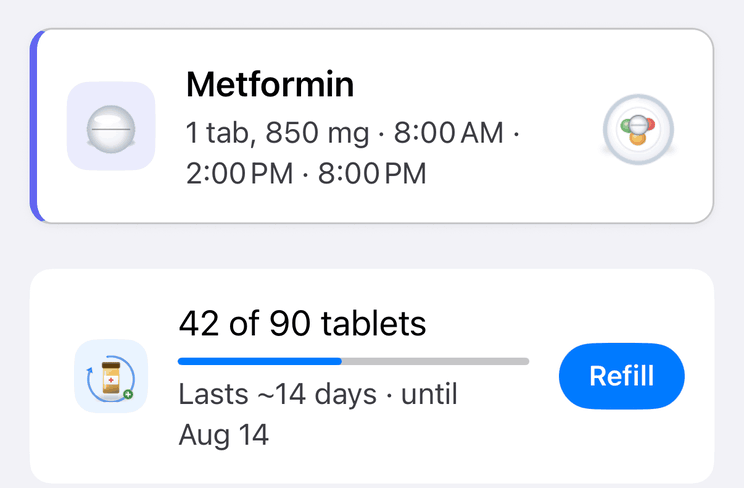Tap the red pill in the dish

click(649, 124)
